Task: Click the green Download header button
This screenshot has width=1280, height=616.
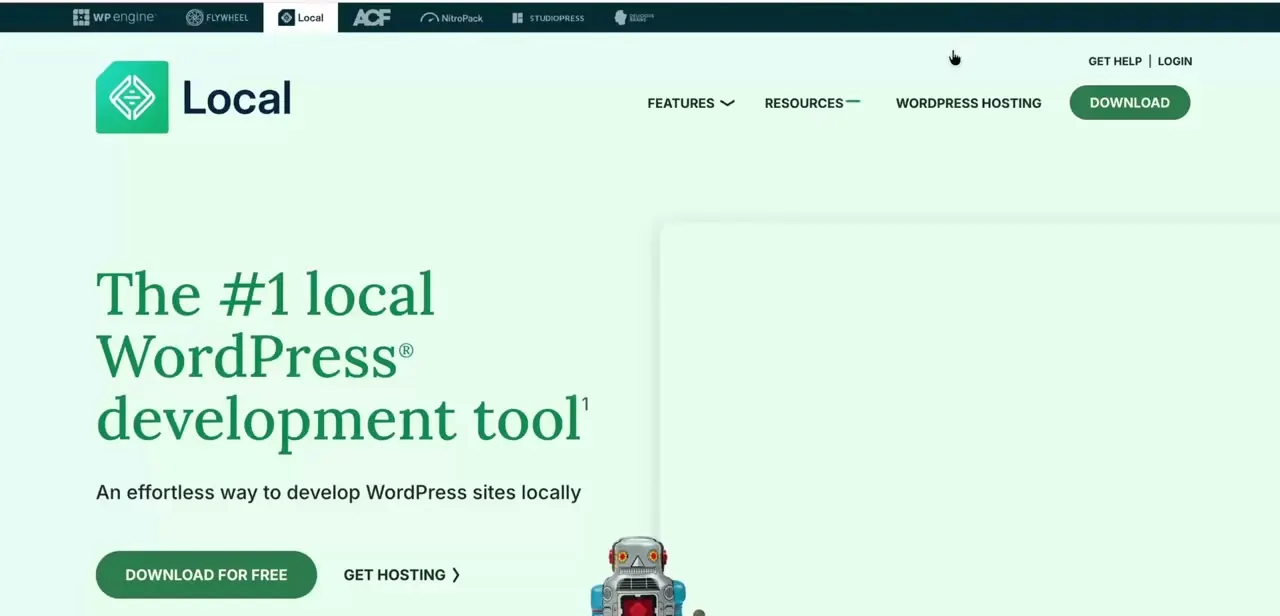Action: click(x=1130, y=102)
